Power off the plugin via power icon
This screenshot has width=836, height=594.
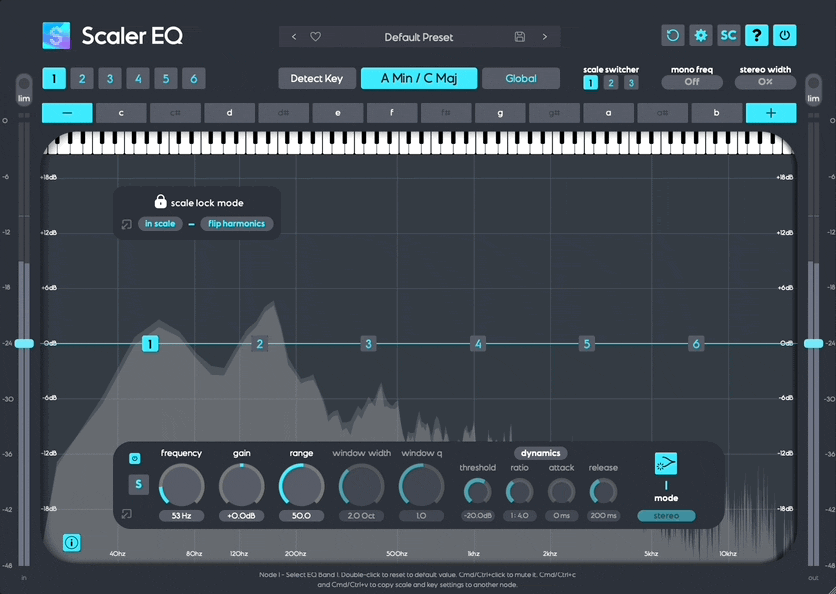pyautogui.click(x=785, y=35)
